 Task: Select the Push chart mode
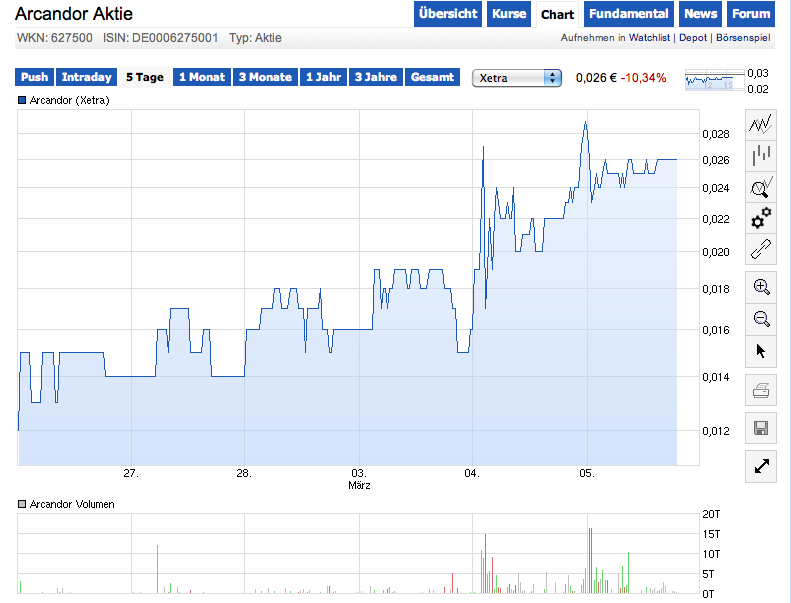[34, 77]
